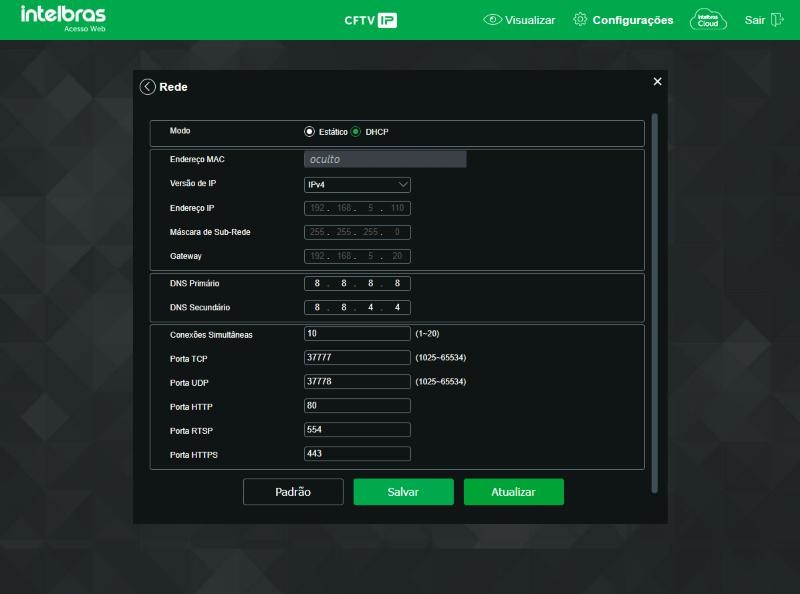
Task: Click the Rede dialog title text
Action: [173, 87]
